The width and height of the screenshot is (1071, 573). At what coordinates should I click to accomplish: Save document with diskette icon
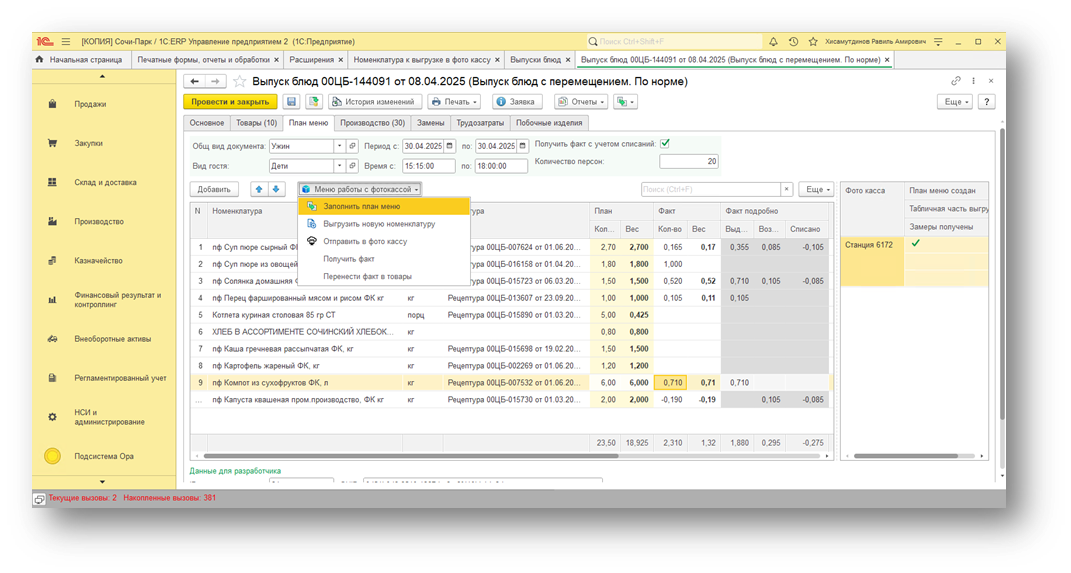tap(292, 102)
